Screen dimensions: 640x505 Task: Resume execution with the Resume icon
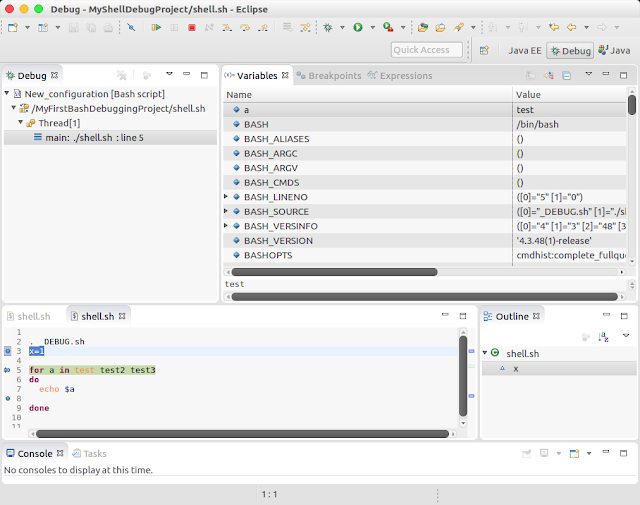tap(156, 27)
